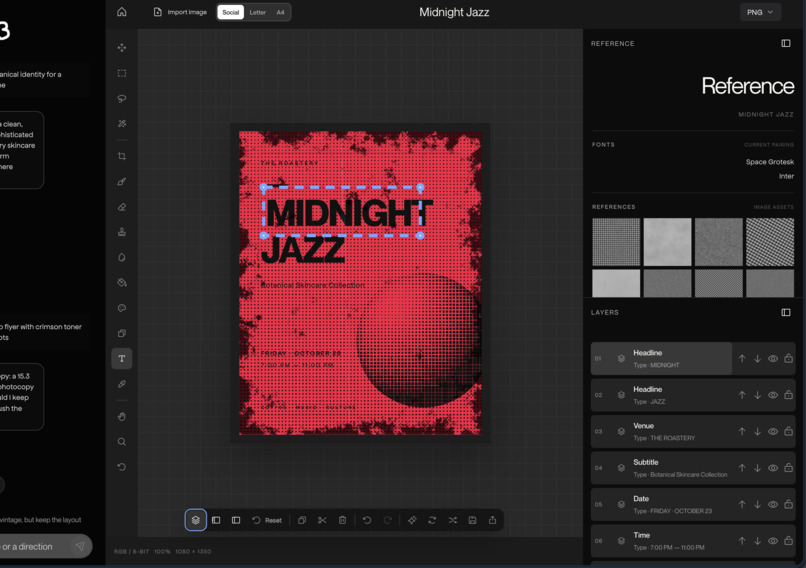Click the shuffle icon in bottom bar
Image resolution: width=806 pixels, height=568 pixels.
point(452,520)
